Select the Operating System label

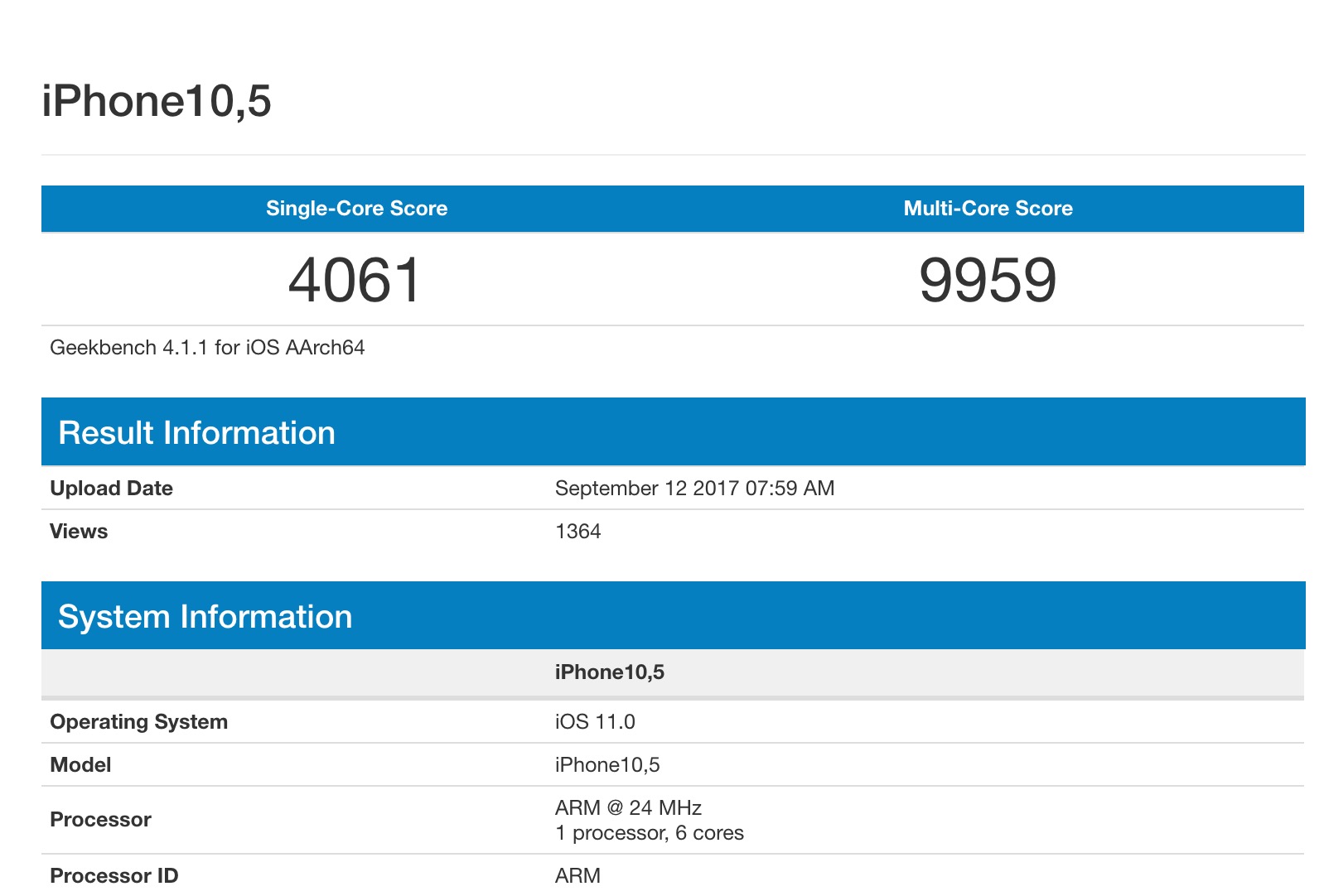pos(138,722)
